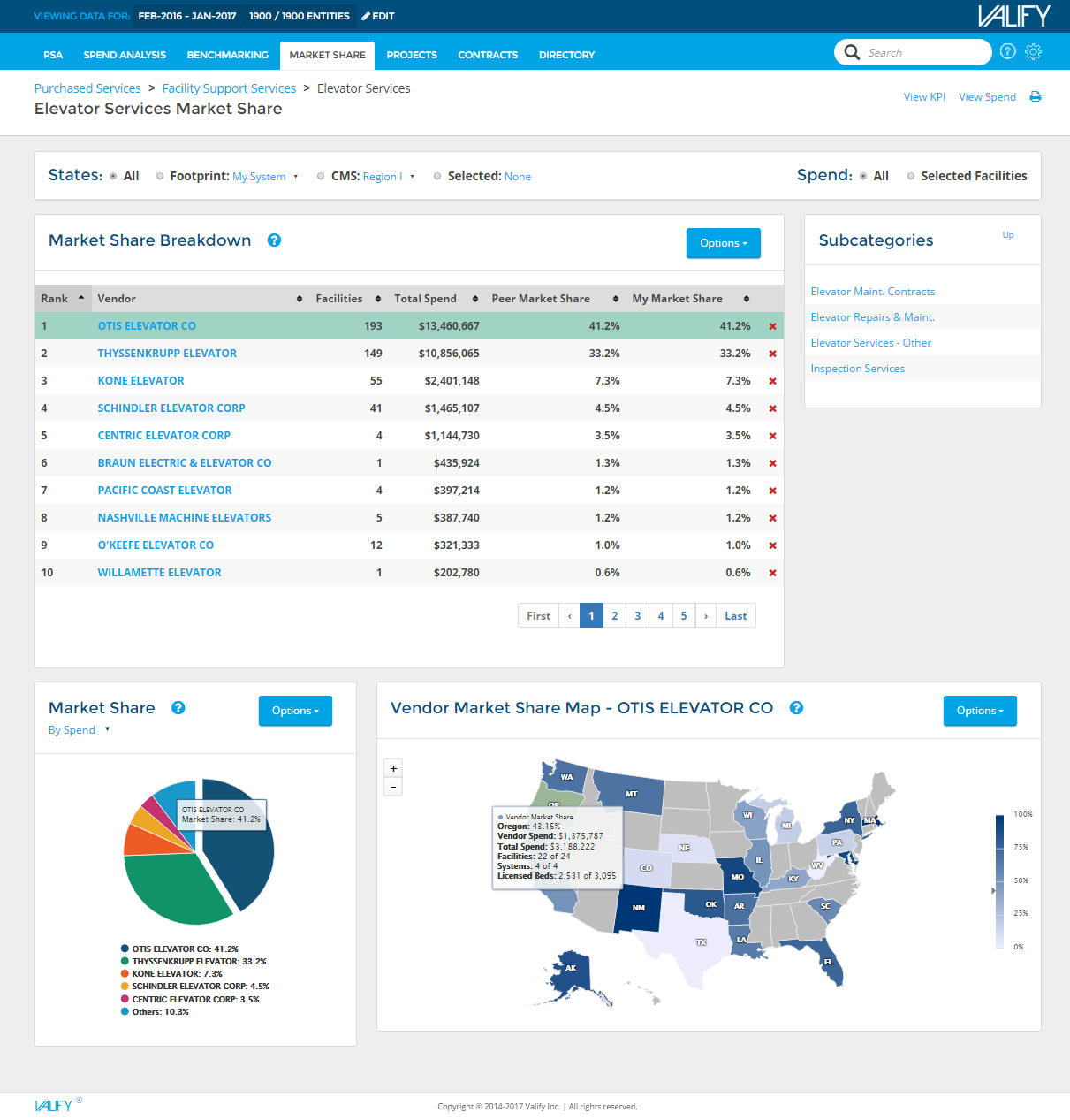
Task: Open the View KPI link
Action: pos(924,97)
